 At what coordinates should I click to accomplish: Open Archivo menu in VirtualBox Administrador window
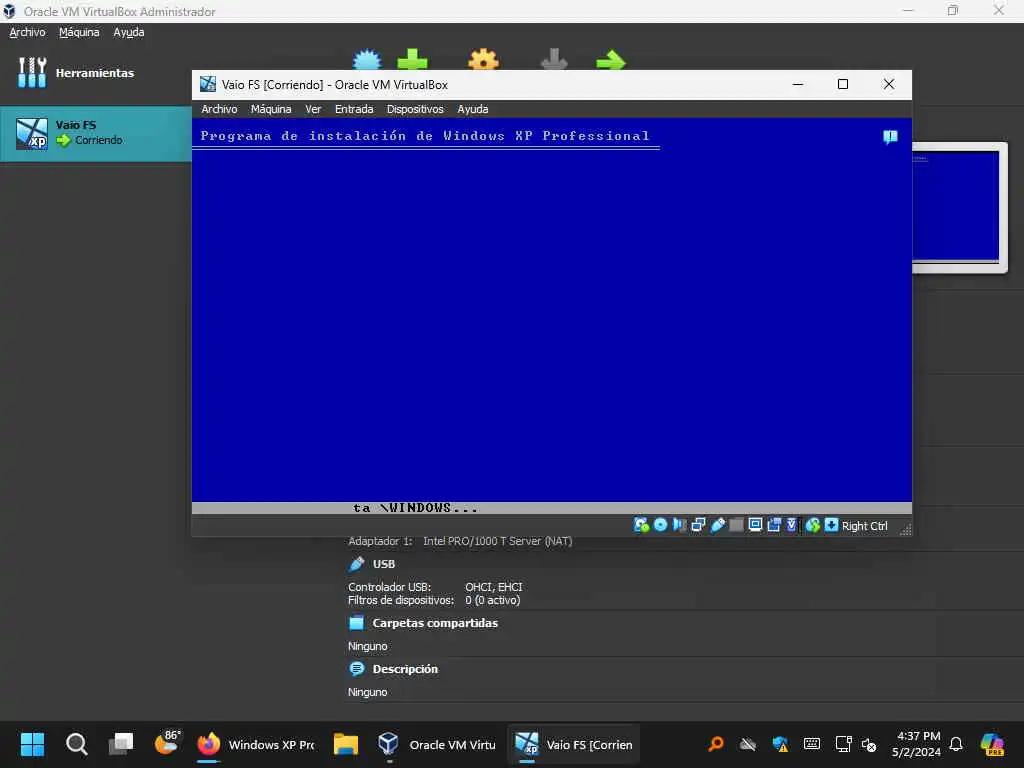pos(27,32)
